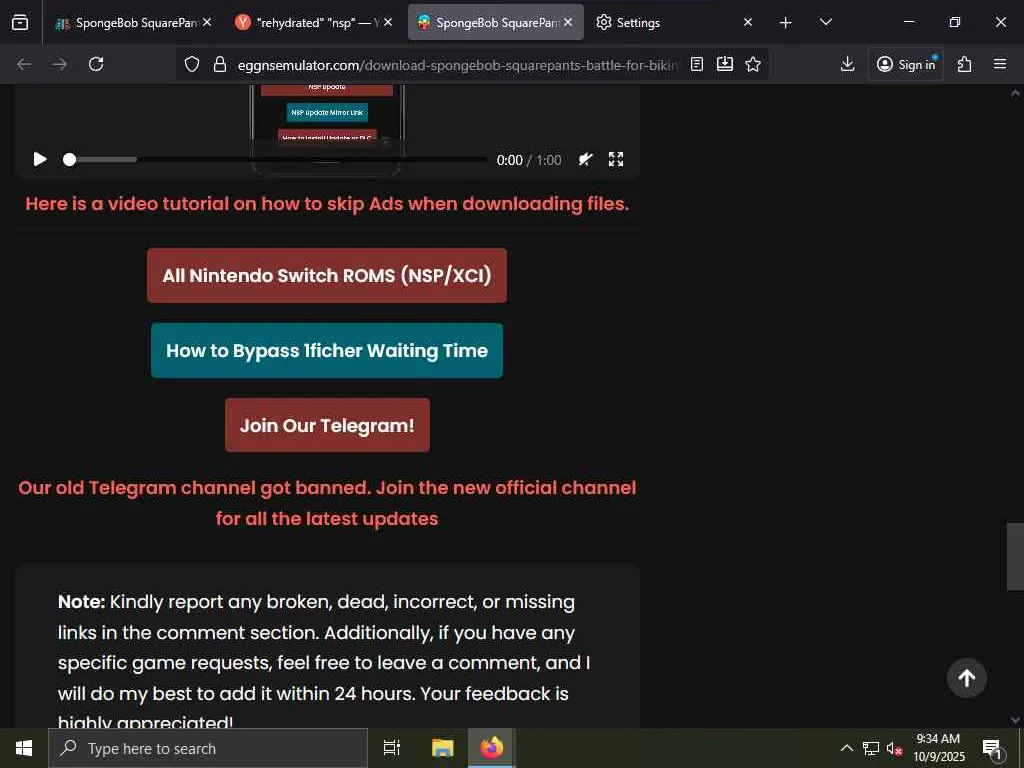
Task: Open Firefox View tab overview icon
Action: click(20, 22)
